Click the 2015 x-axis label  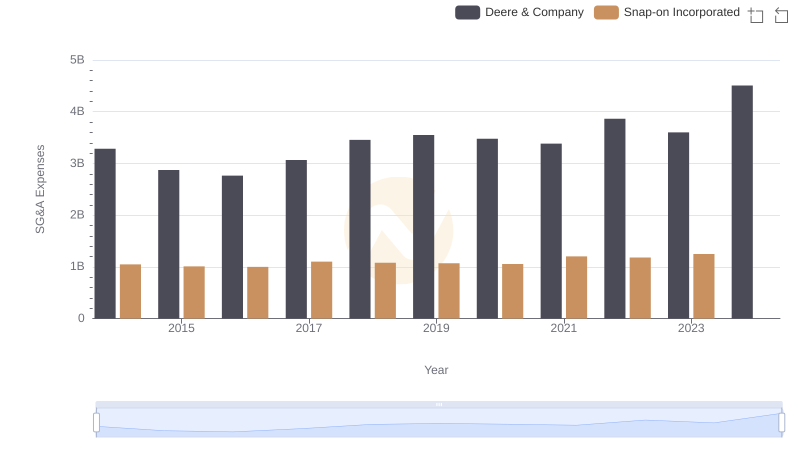181,328
